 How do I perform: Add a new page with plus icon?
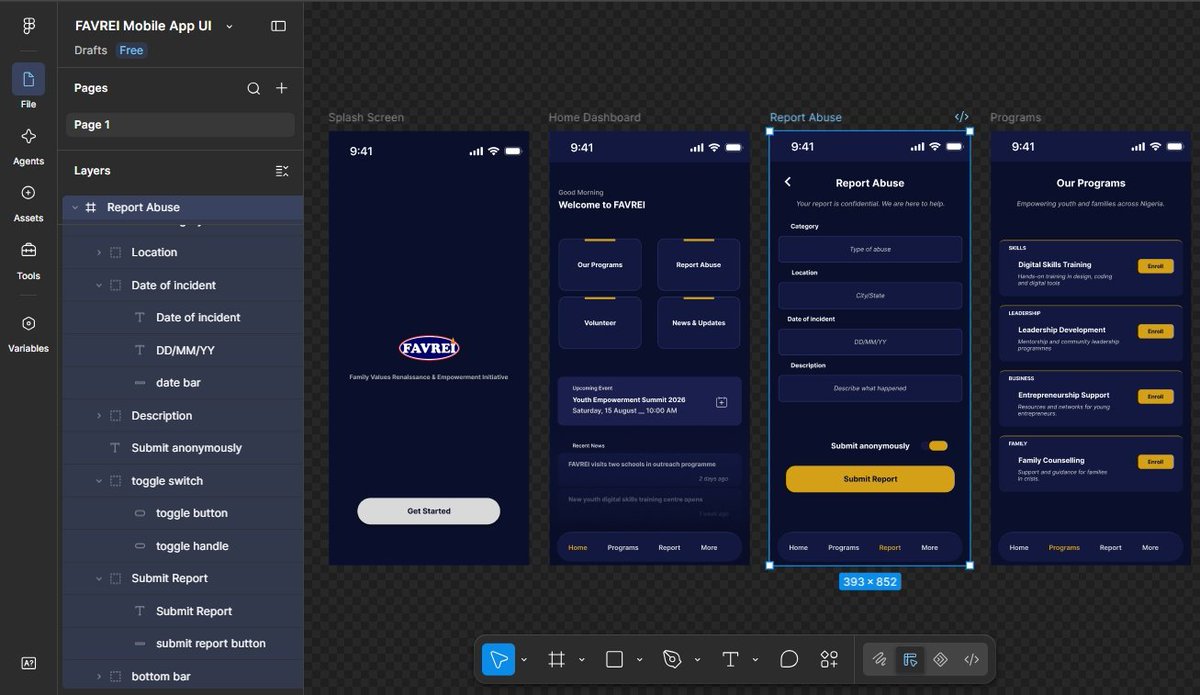pos(281,88)
